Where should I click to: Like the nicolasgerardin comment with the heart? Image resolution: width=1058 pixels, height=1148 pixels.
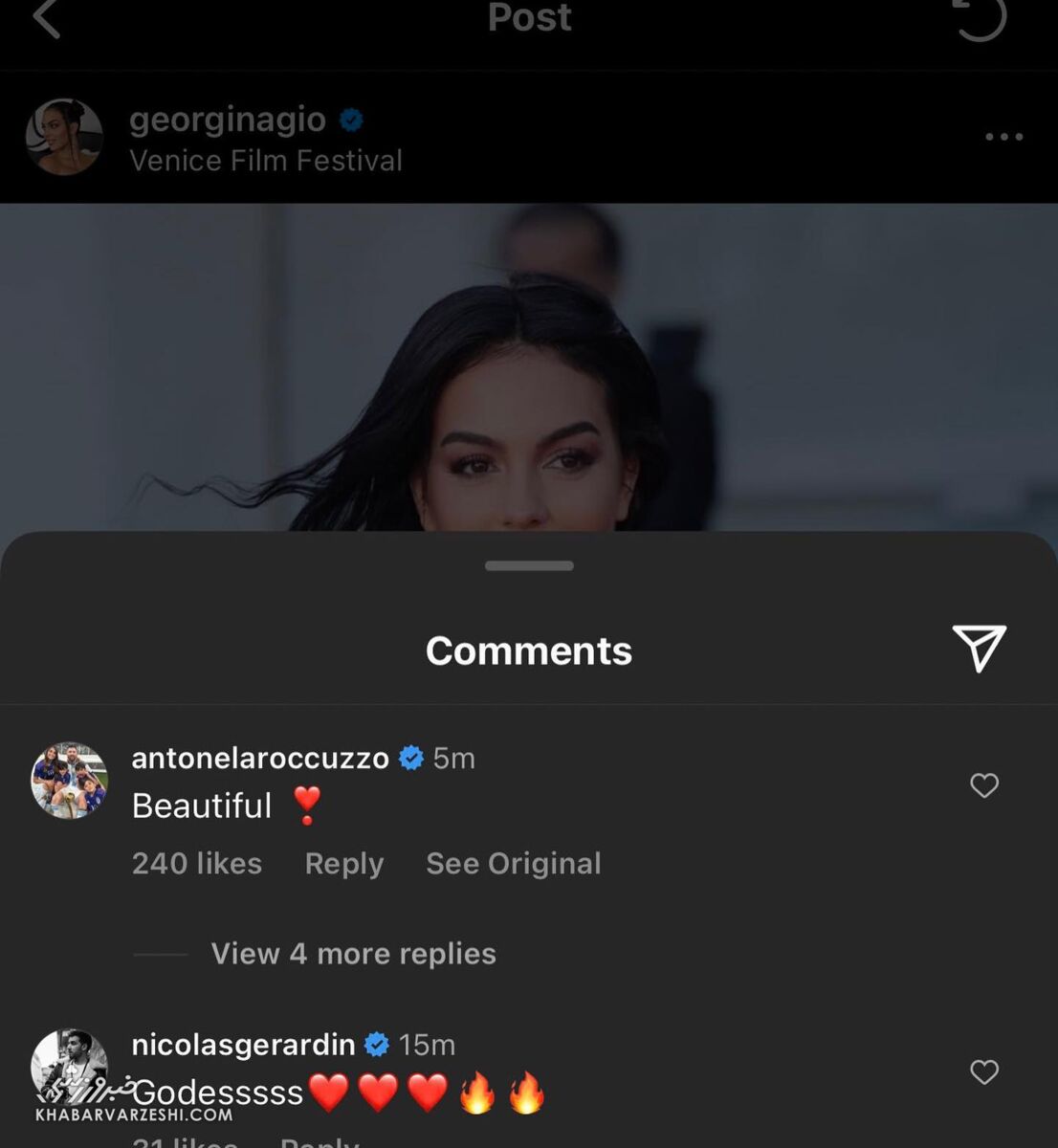tap(984, 1071)
